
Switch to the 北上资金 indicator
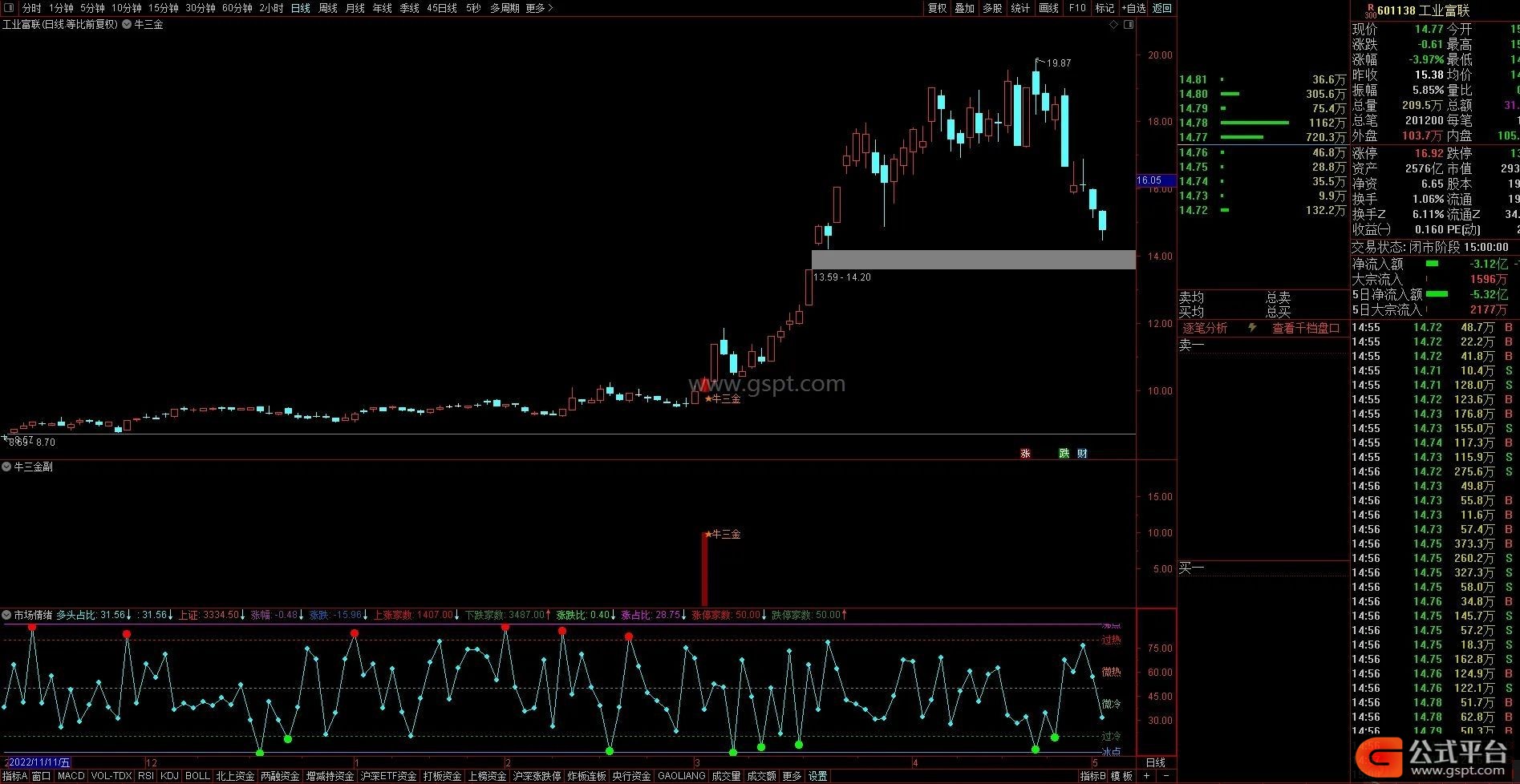235,776
